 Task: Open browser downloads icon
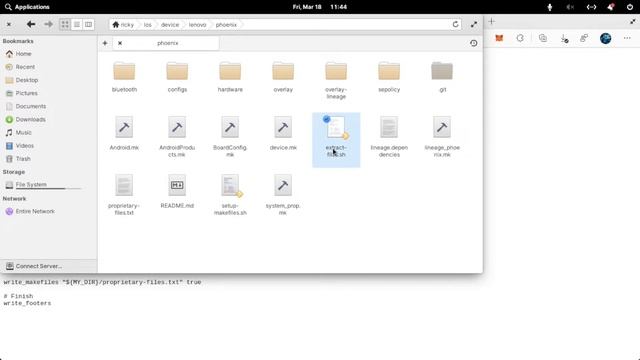pyautogui.click(x=564, y=38)
